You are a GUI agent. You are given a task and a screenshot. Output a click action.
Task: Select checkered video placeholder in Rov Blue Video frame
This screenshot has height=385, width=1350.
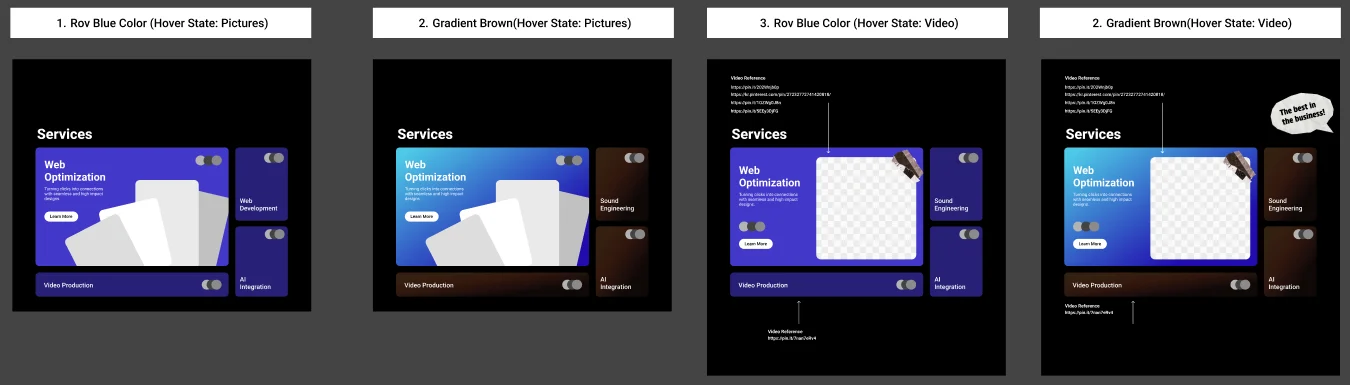click(x=867, y=207)
